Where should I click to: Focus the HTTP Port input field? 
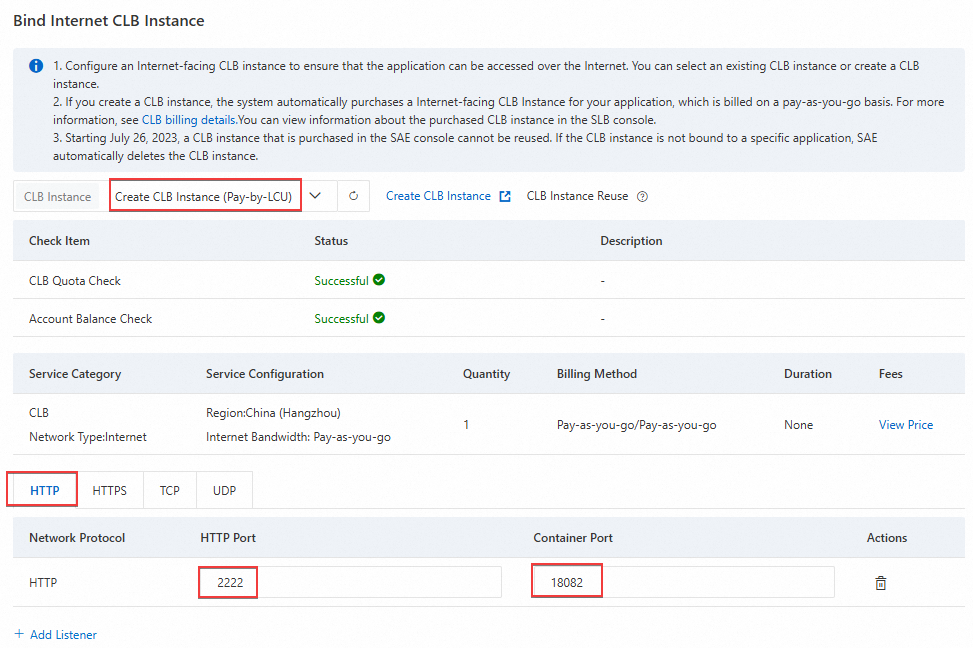350,582
